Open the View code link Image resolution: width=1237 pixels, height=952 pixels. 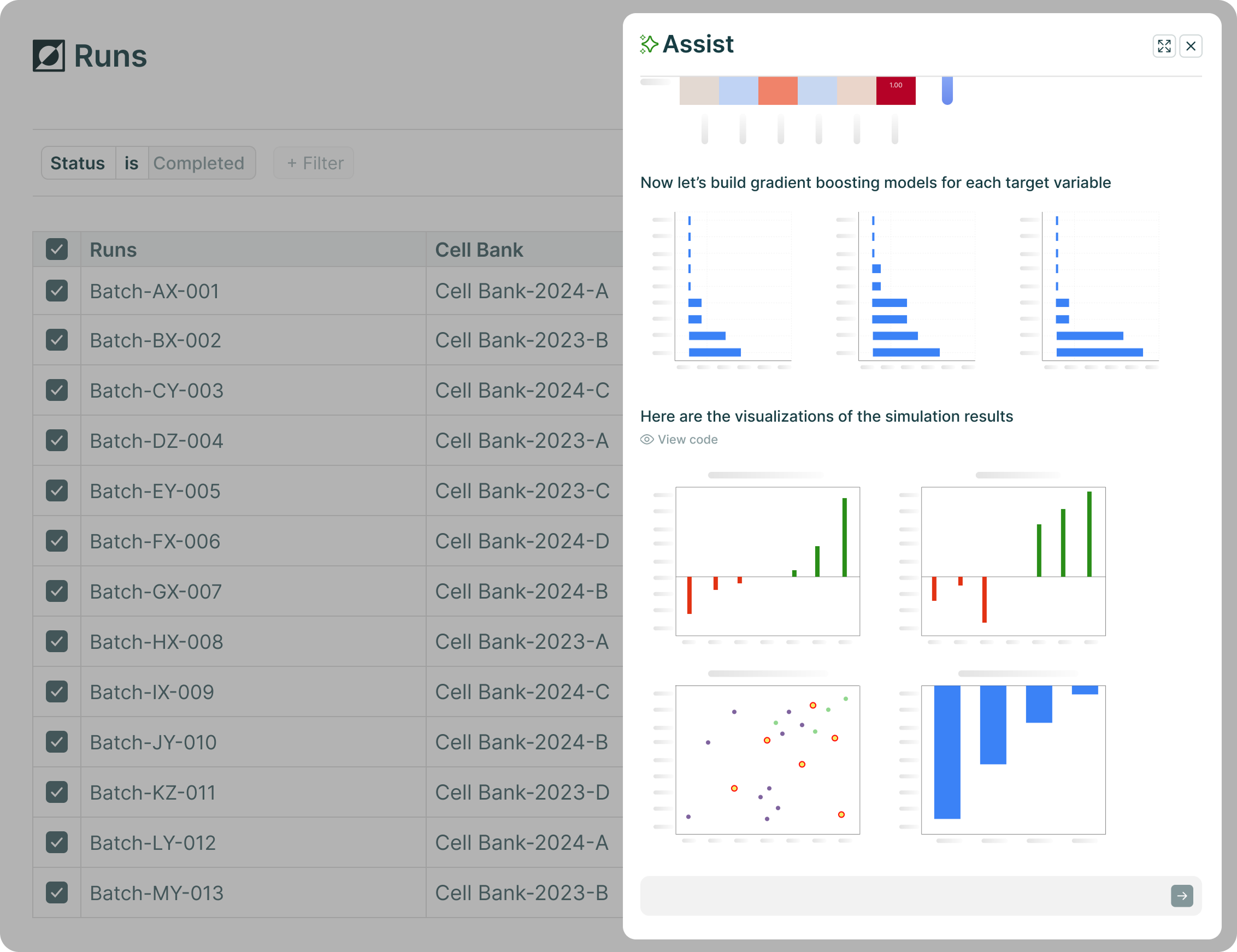pos(687,440)
